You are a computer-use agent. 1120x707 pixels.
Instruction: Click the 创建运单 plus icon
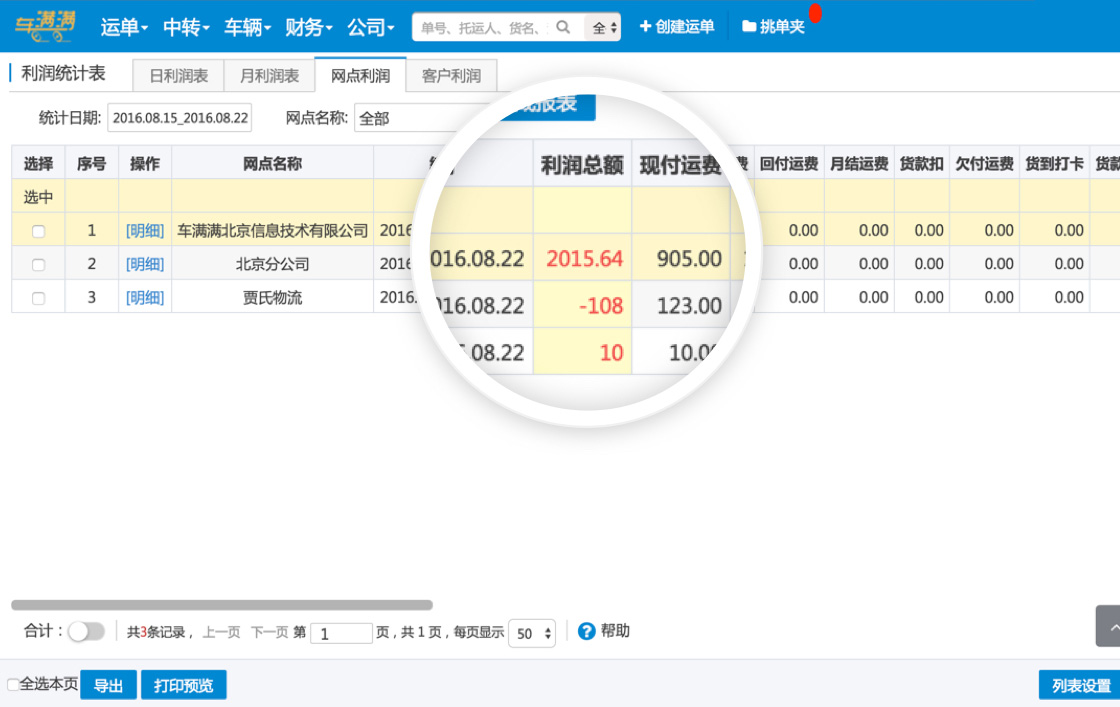click(x=645, y=27)
